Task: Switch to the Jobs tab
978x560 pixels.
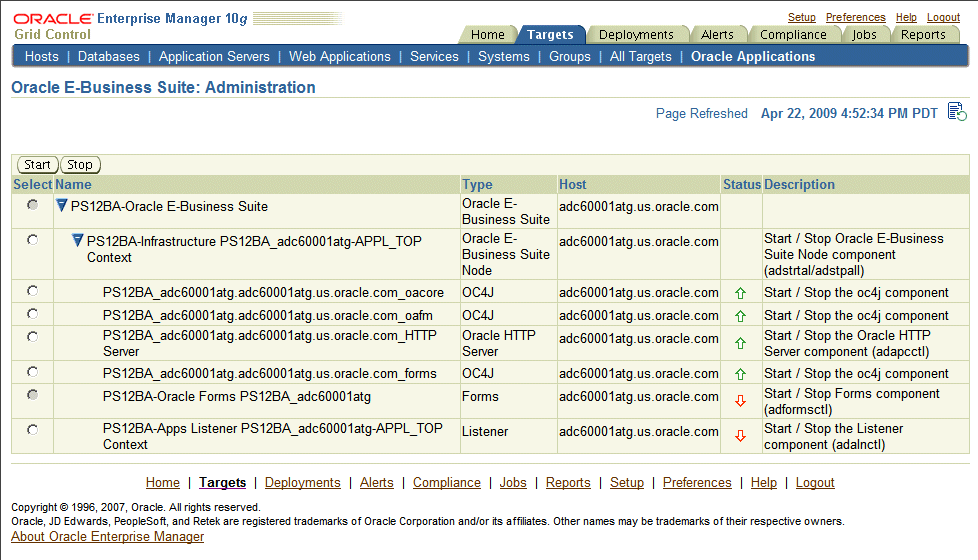Action: [x=864, y=35]
